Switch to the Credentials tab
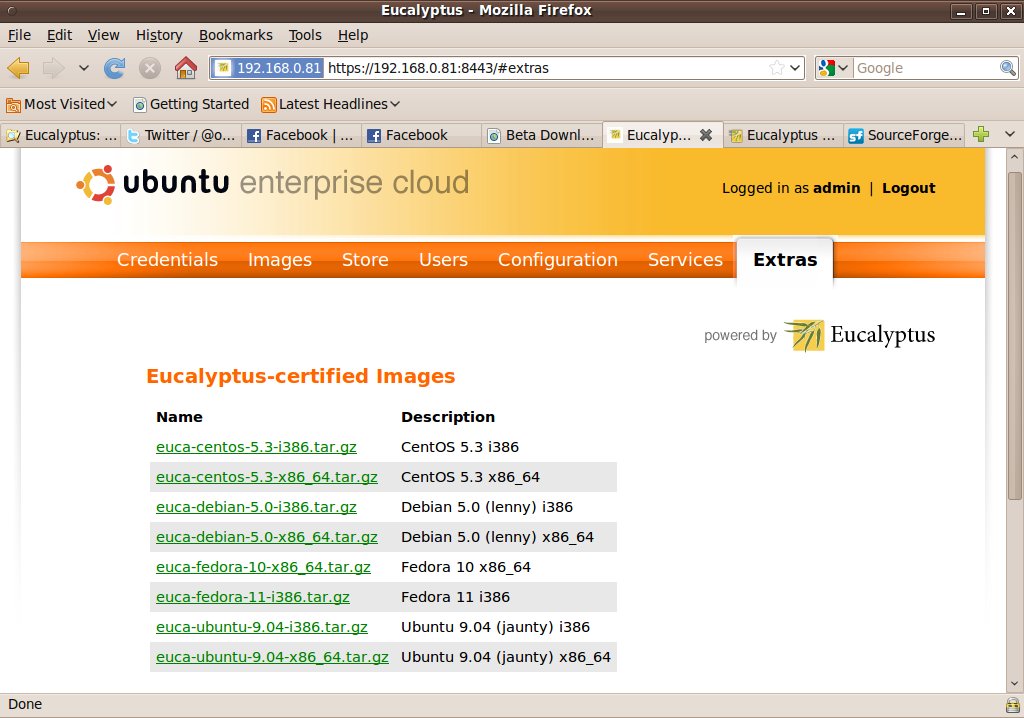Image resolution: width=1024 pixels, height=718 pixels. pos(167,260)
